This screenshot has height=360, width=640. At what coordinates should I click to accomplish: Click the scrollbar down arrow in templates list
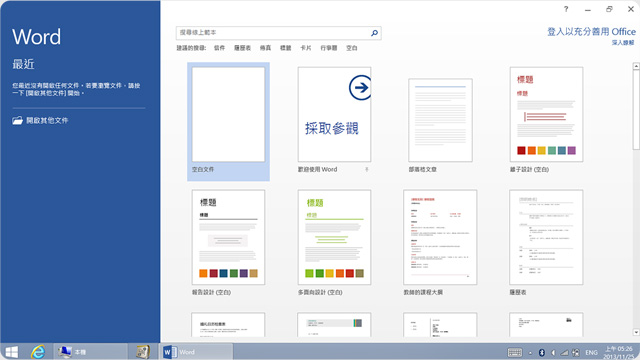coord(636,332)
